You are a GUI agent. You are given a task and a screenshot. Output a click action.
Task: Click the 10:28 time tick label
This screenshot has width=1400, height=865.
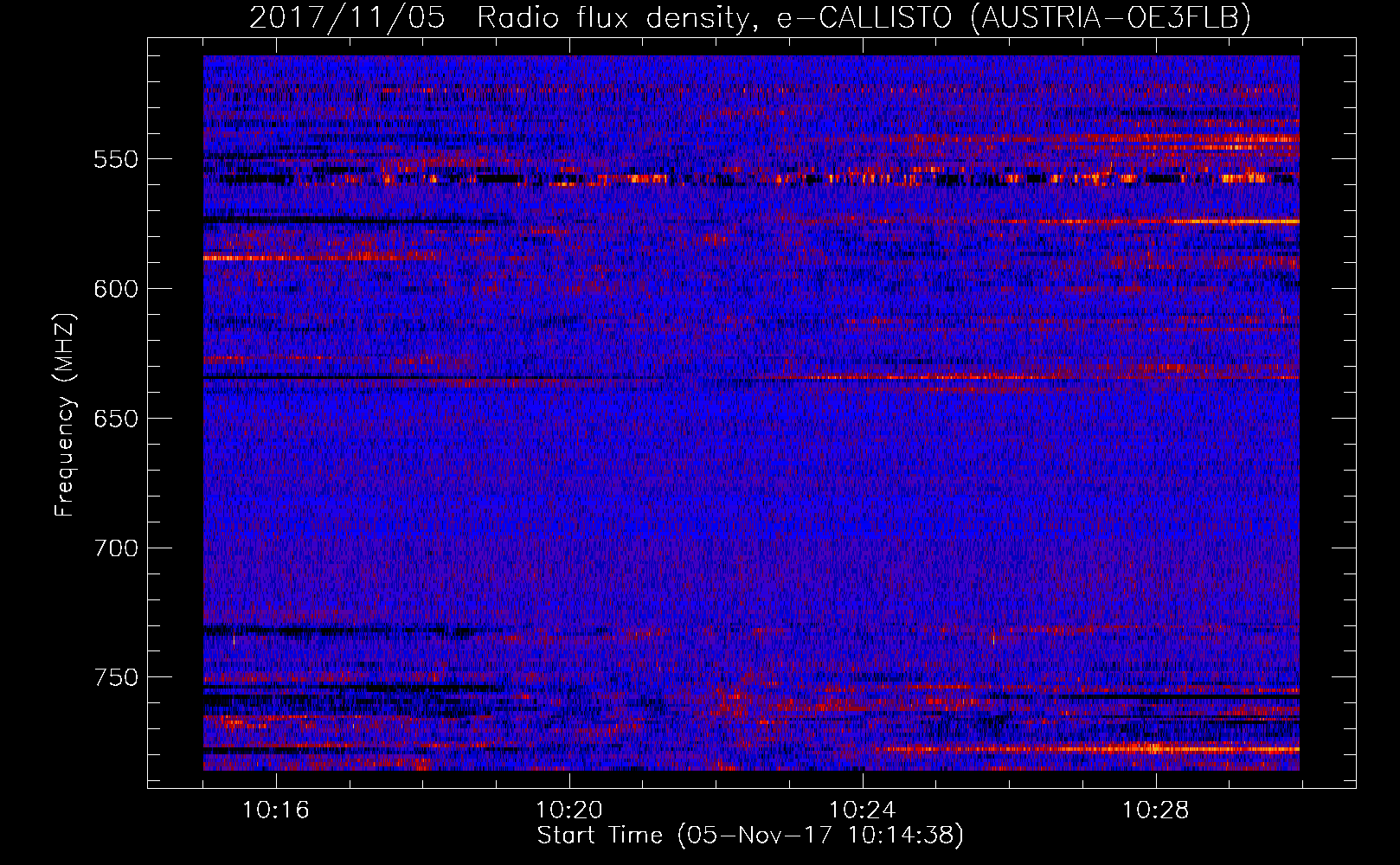[1156, 811]
